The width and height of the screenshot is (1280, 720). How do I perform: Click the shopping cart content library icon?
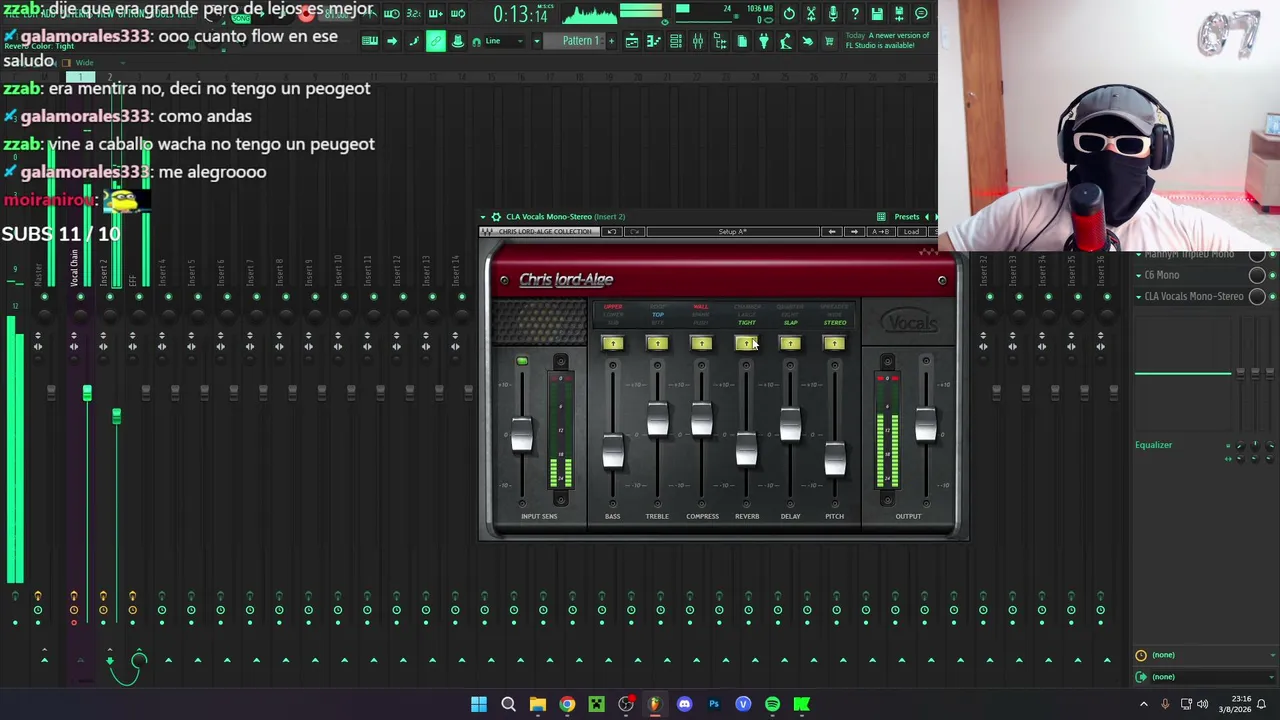(x=829, y=41)
